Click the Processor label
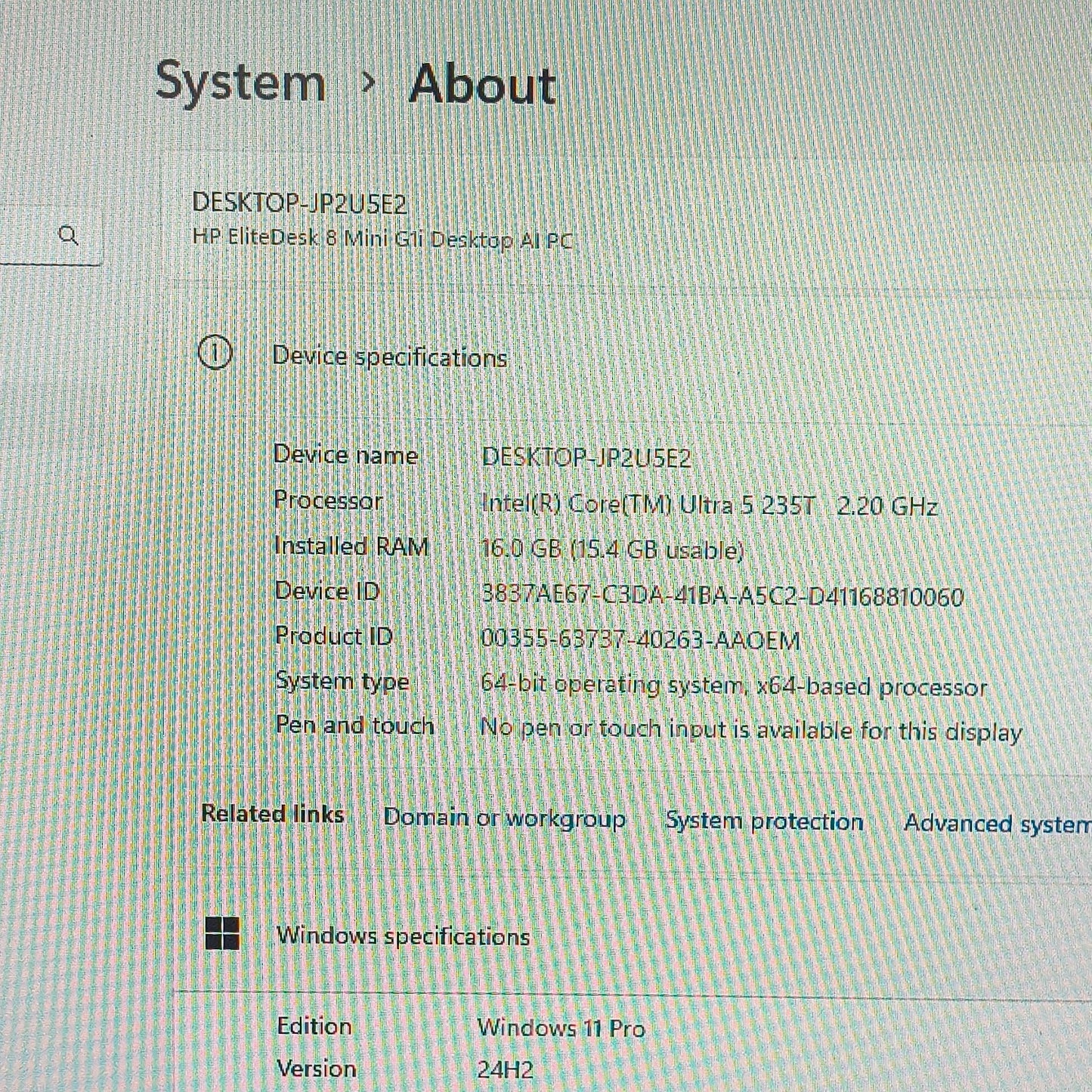Image resolution: width=1092 pixels, height=1092 pixels. [x=328, y=500]
